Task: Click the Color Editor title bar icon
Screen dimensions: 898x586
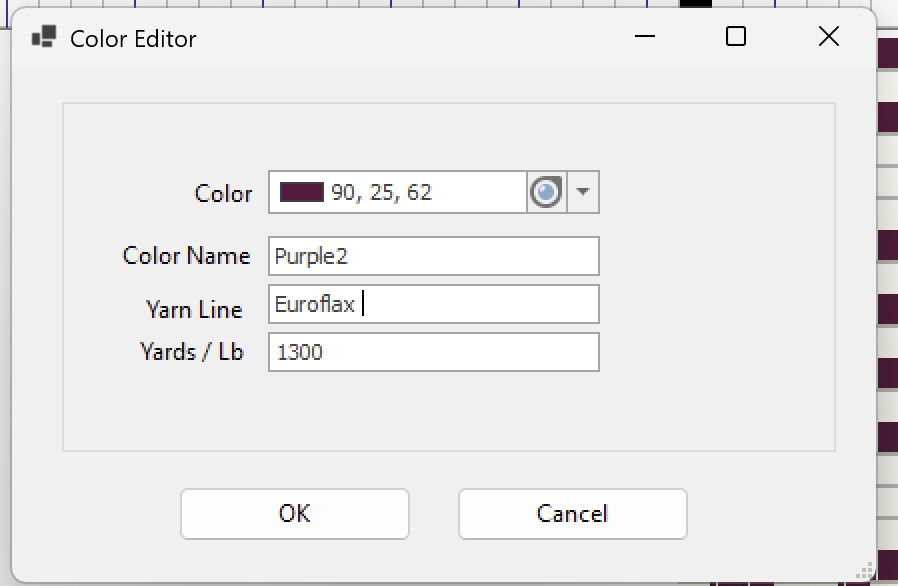Action: coord(43,38)
